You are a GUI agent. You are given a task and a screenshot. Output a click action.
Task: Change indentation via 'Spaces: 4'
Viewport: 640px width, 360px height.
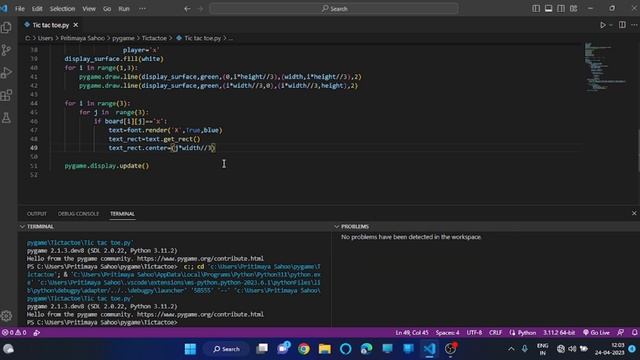447,333
